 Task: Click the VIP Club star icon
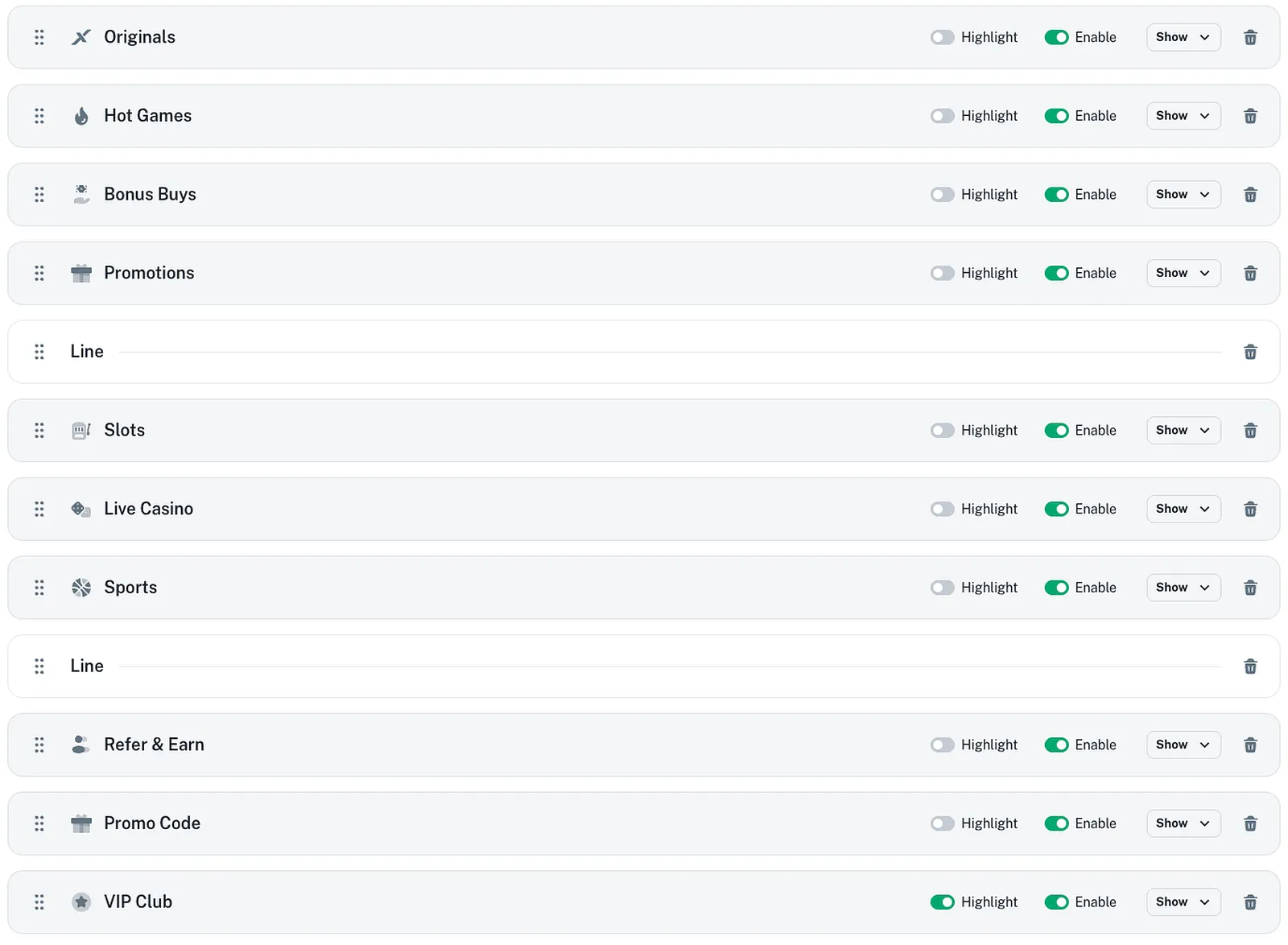point(81,902)
